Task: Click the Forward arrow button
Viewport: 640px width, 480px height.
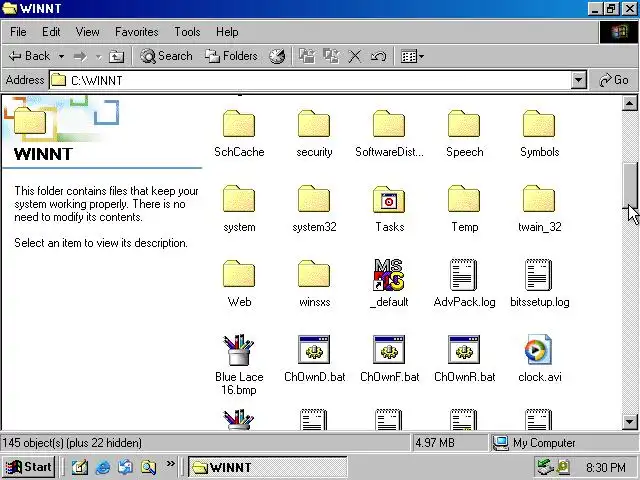Action: (80, 56)
